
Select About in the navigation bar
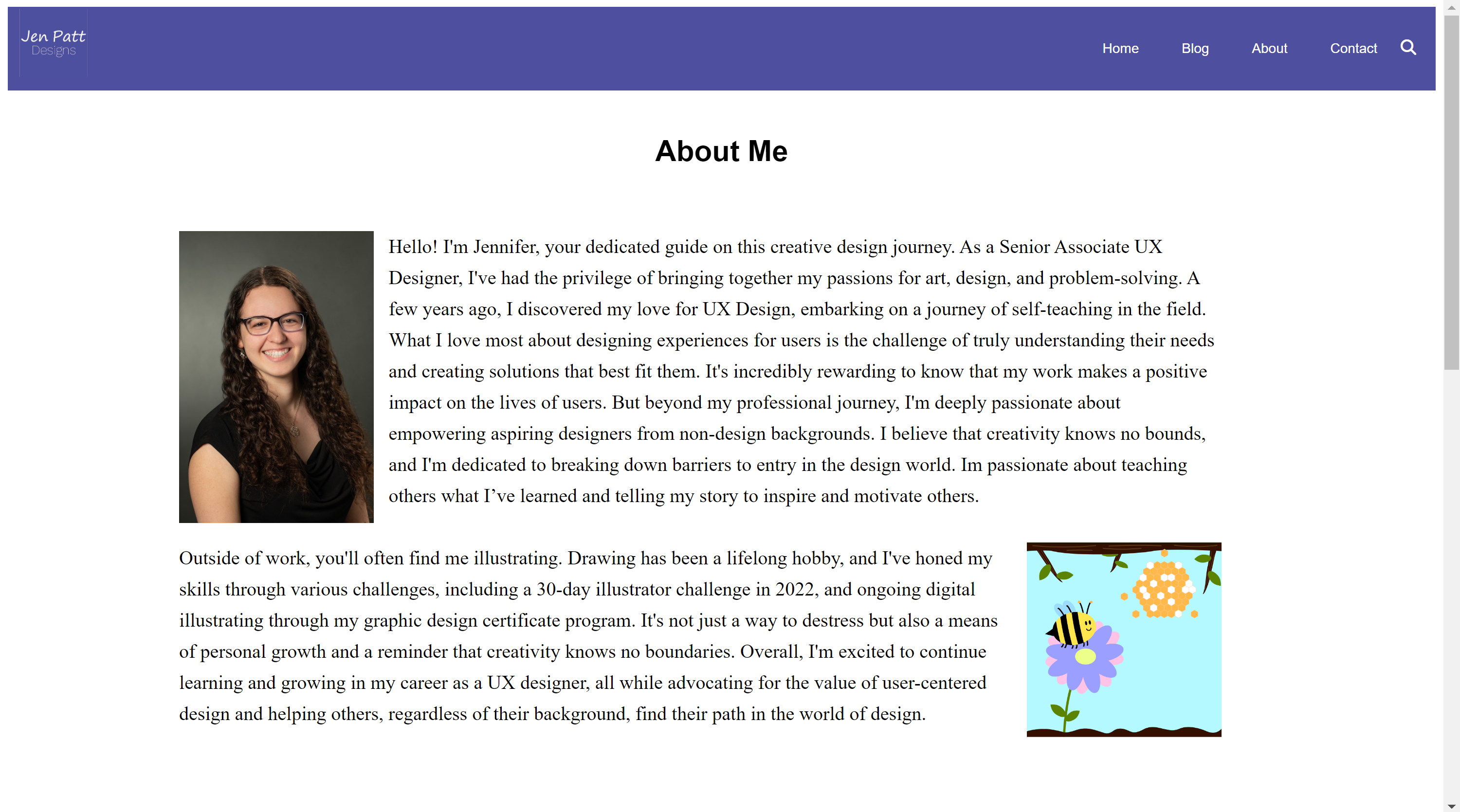point(1269,49)
